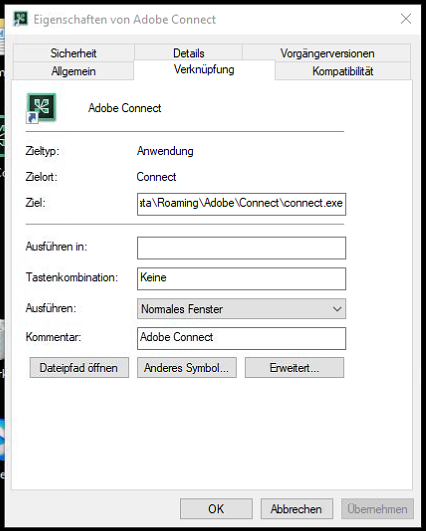Click the Kommentar field with Adobe Connect
Image resolution: width=426 pixels, height=531 pixels.
tap(241, 338)
